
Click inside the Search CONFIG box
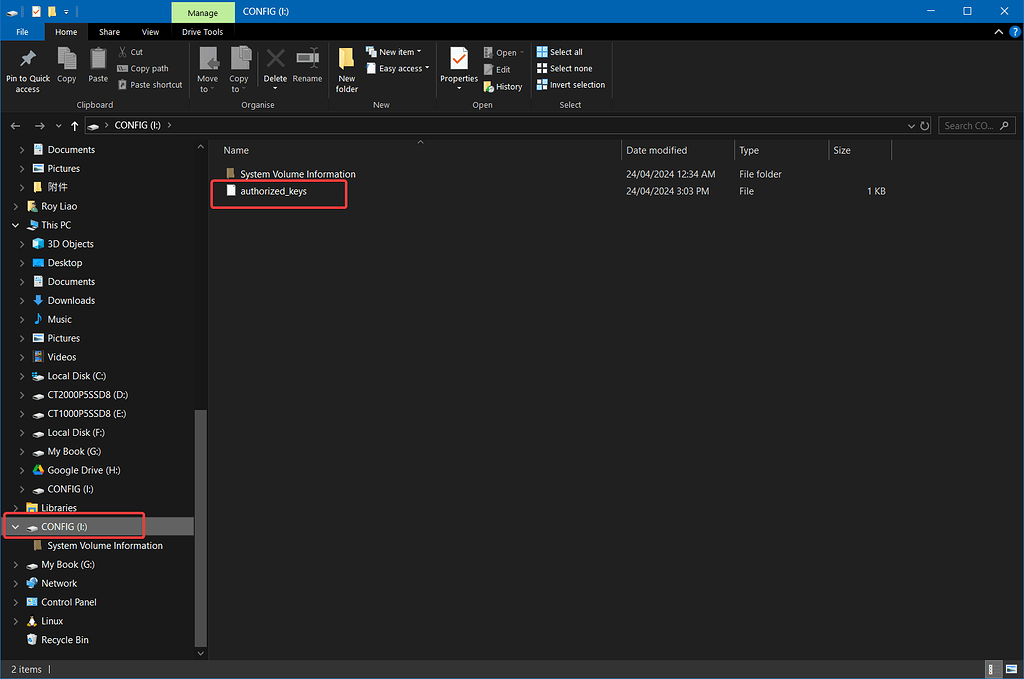point(970,125)
